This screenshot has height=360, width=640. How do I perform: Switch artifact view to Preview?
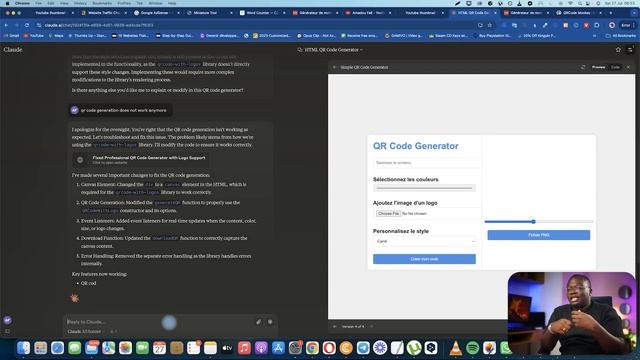coord(598,67)
